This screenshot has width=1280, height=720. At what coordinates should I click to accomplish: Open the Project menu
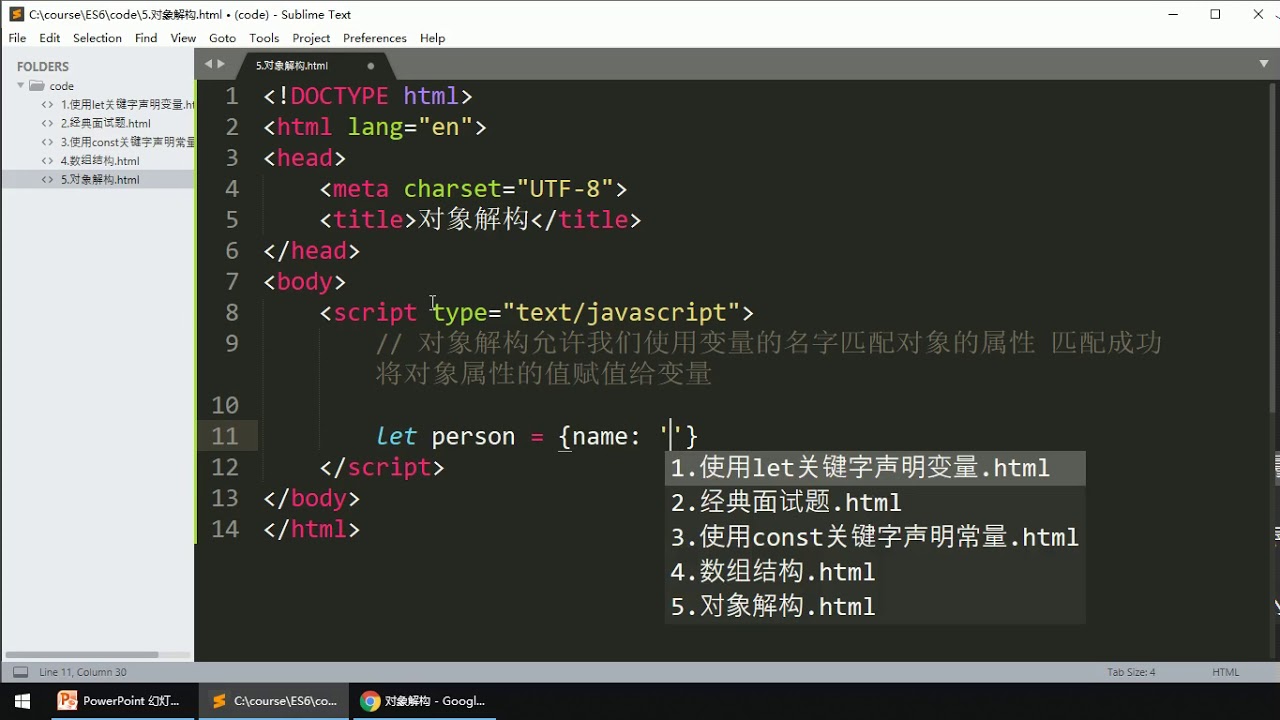[311, 38]
